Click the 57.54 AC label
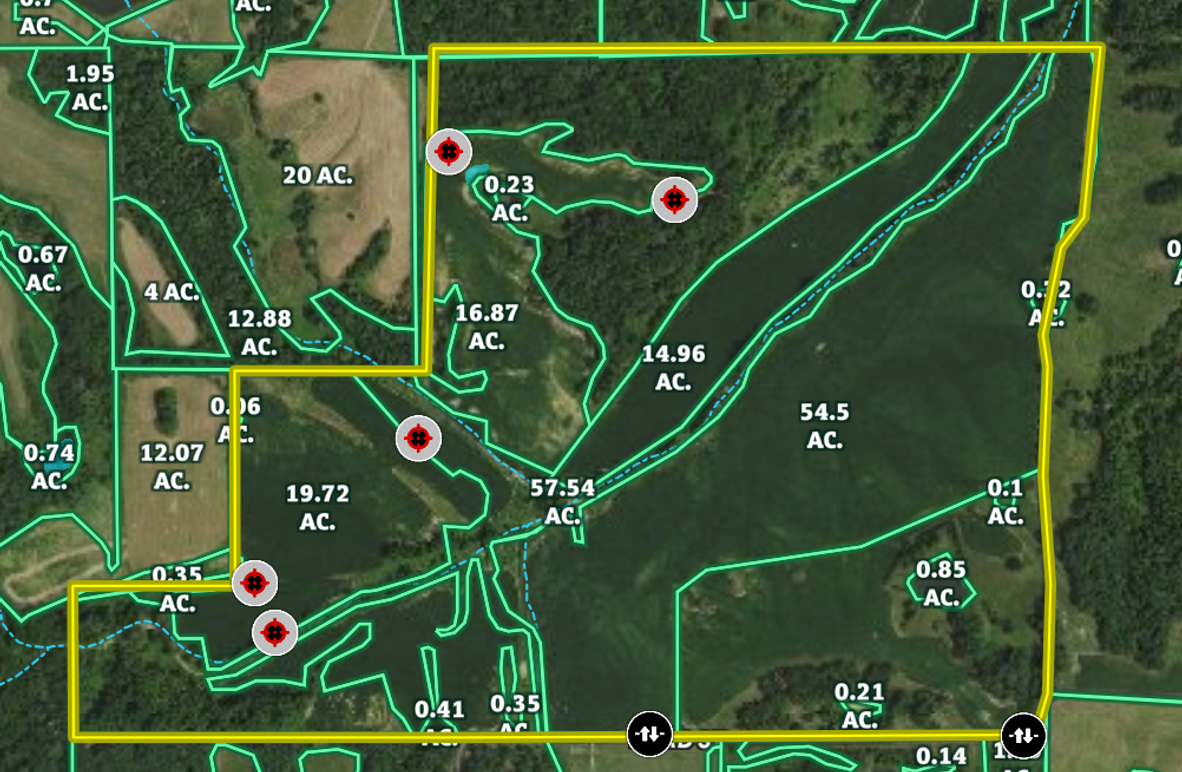 [562, 501]
